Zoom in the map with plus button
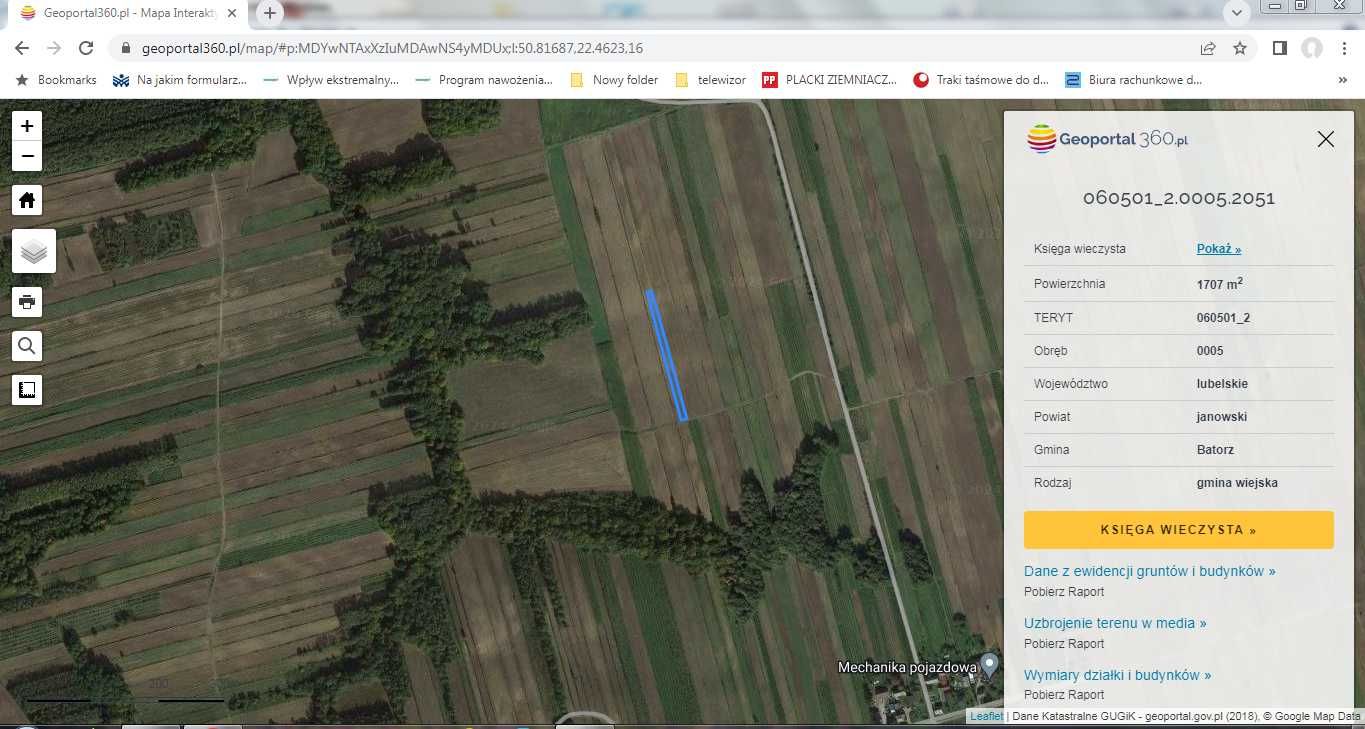The image size is (1365, 729). coord(27,126)
